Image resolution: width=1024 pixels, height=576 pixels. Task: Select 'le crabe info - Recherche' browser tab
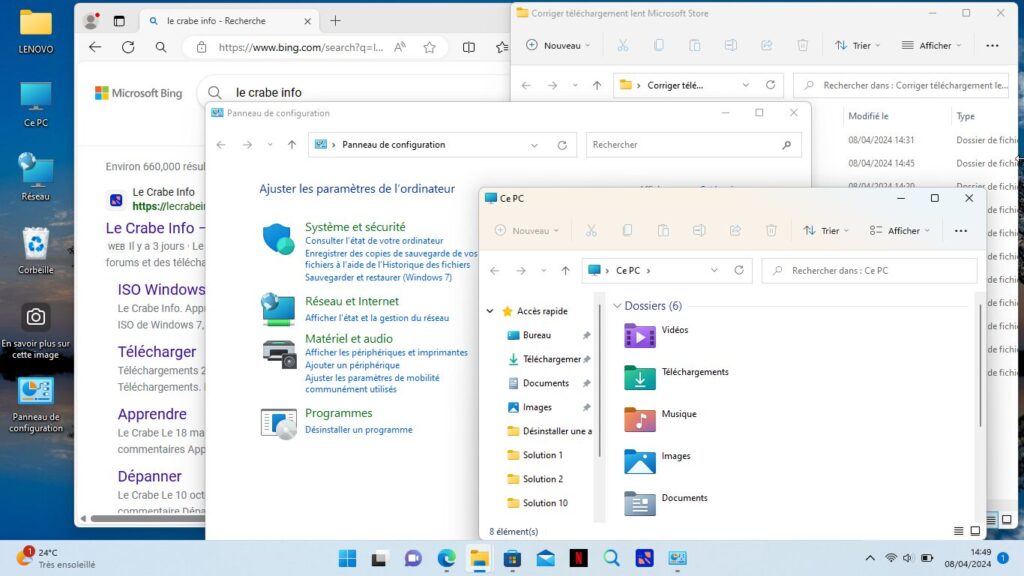point(229,21)
